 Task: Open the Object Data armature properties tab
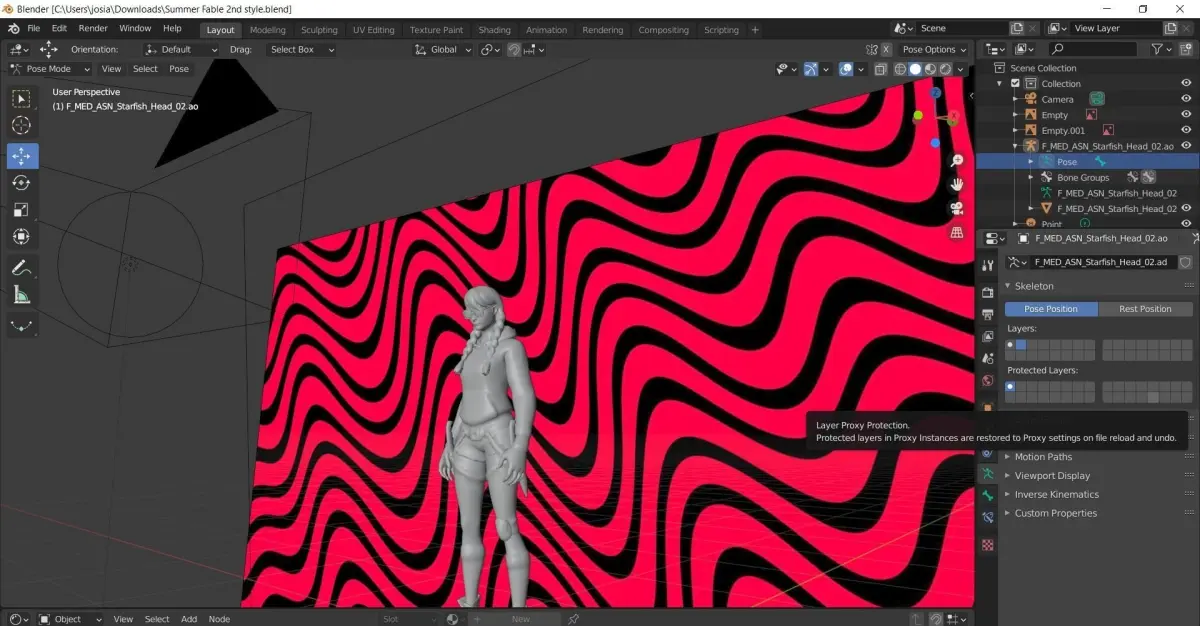click(x=988, y=474)
